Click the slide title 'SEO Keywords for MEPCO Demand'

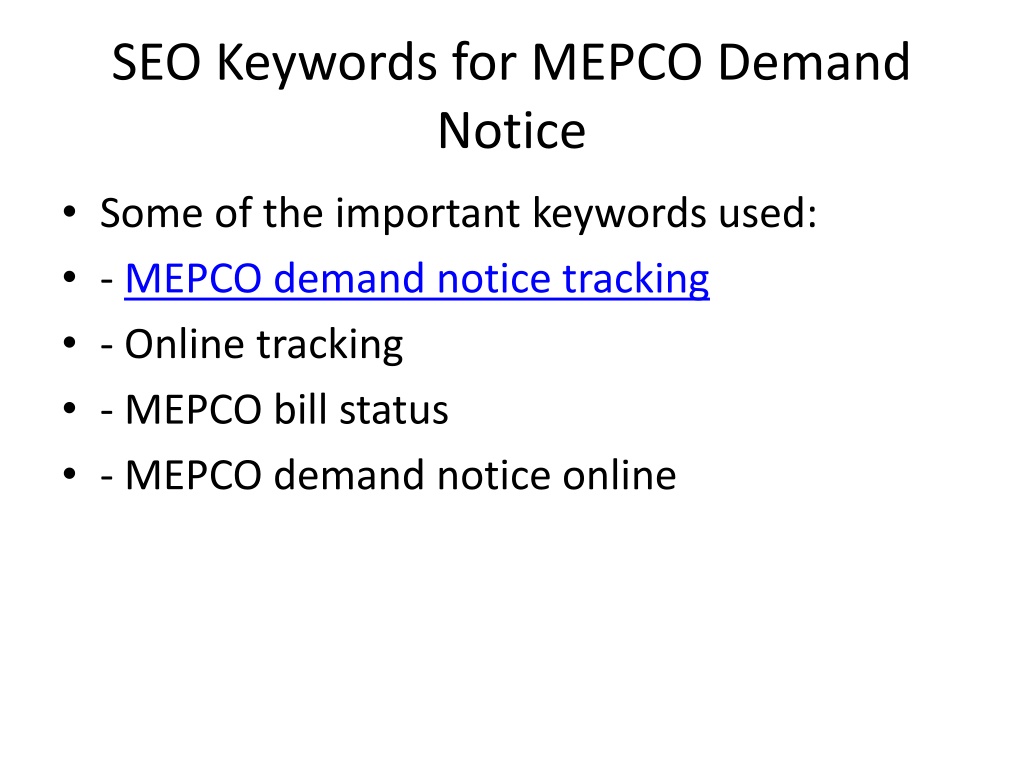[511, 63]
